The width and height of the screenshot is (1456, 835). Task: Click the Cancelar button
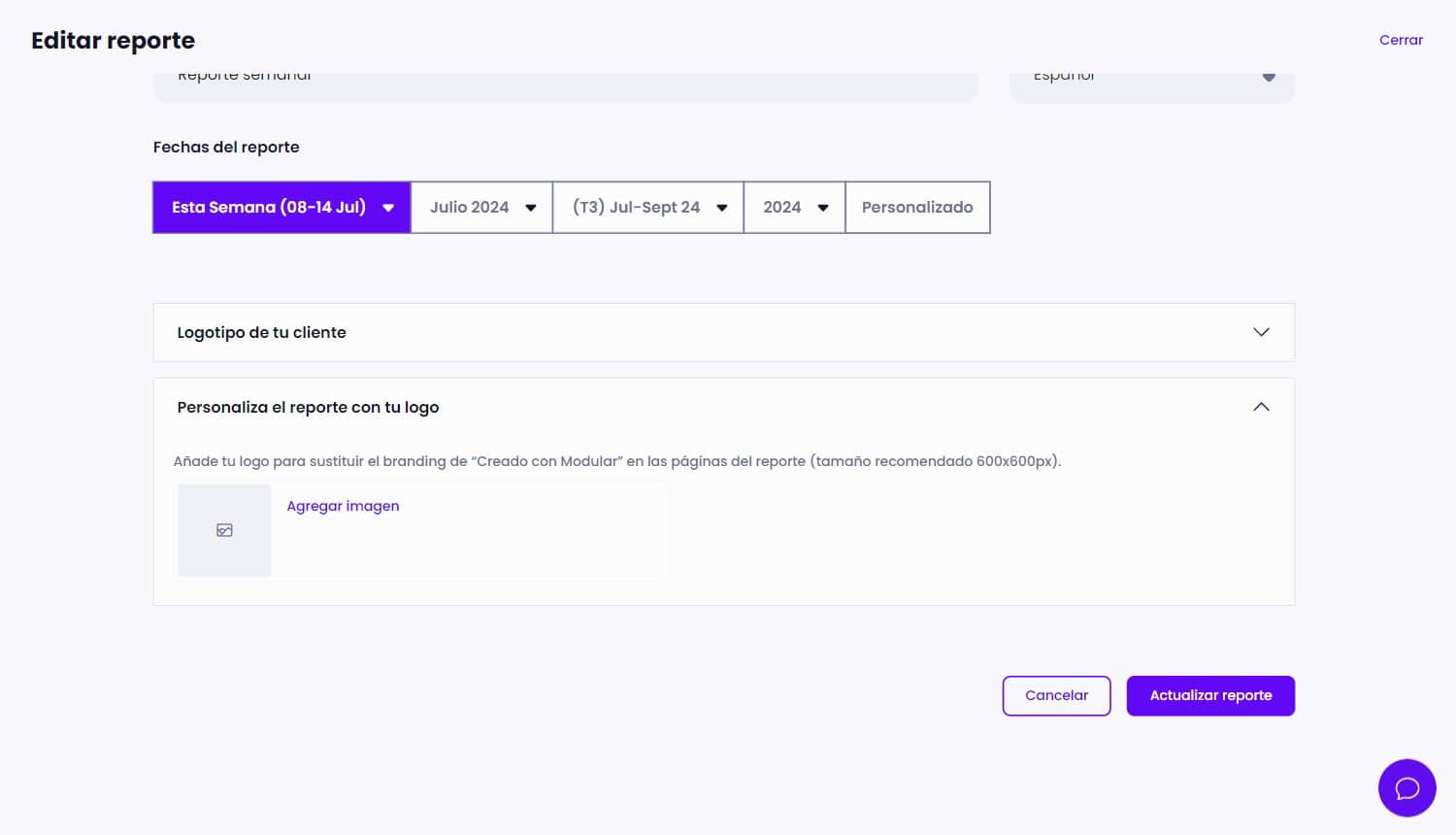click(x=1056, y=695)
